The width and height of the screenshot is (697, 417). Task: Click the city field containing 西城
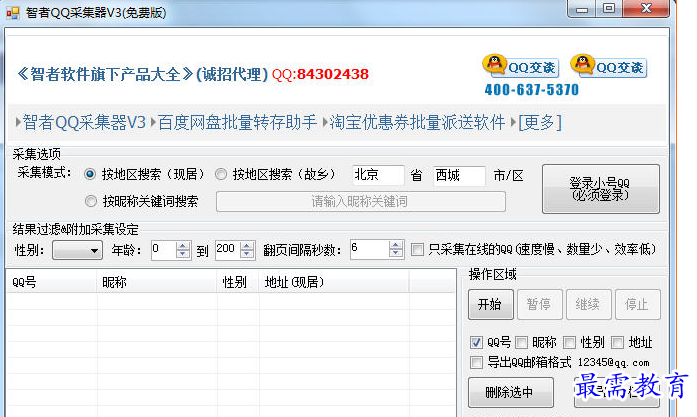(459, 175)
